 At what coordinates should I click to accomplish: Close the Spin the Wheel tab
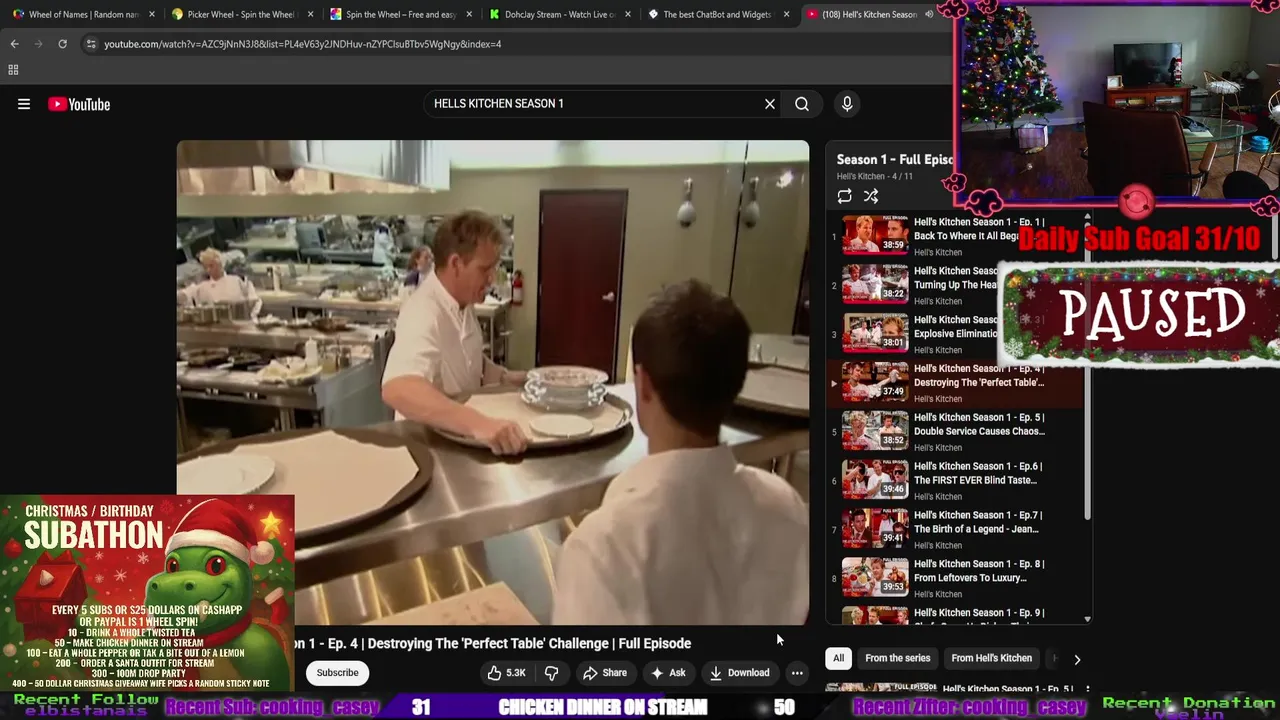pyautogui.click(x=469, y=15)
